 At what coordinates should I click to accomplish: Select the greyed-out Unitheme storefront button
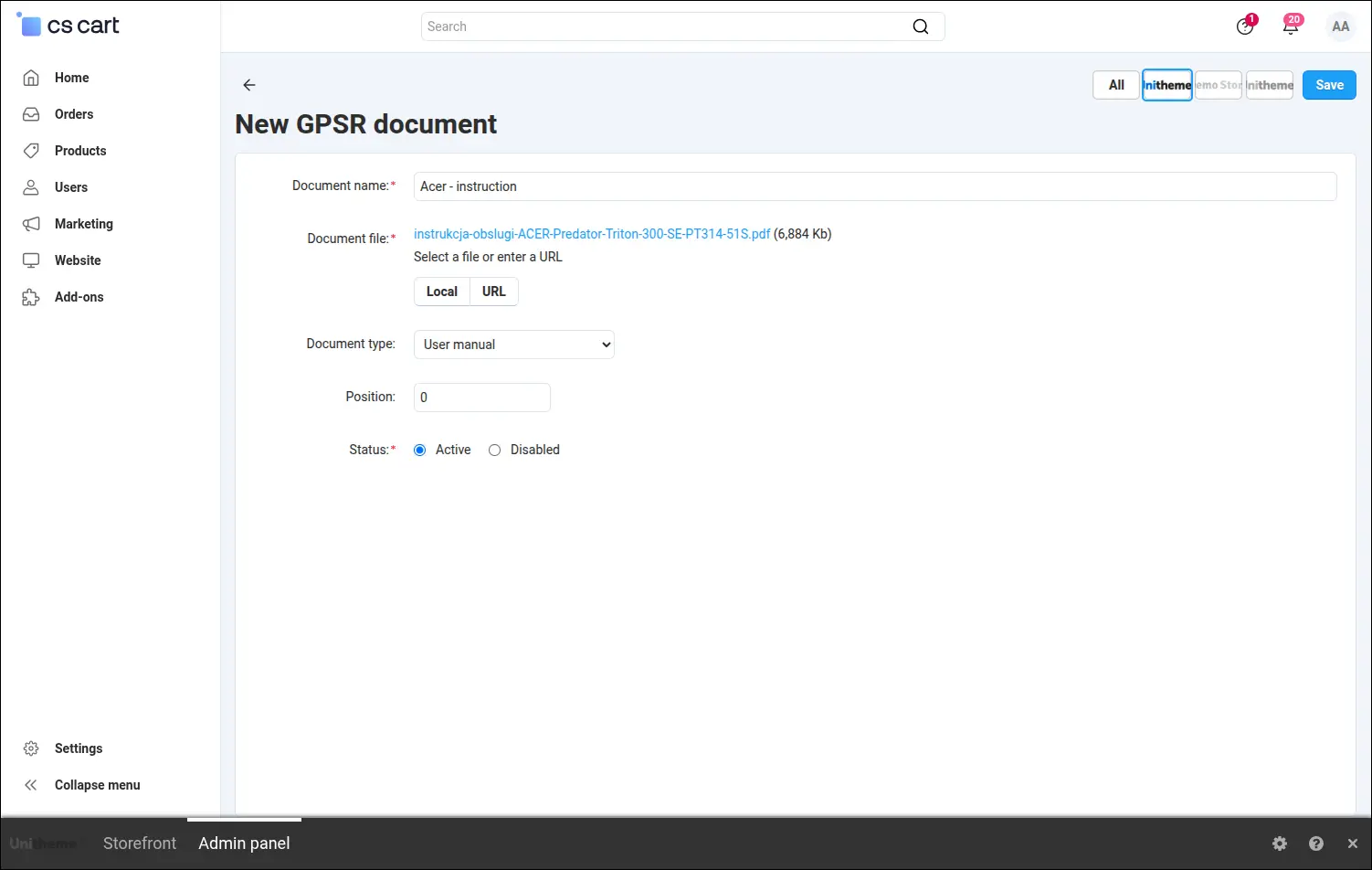(1270, 85)
